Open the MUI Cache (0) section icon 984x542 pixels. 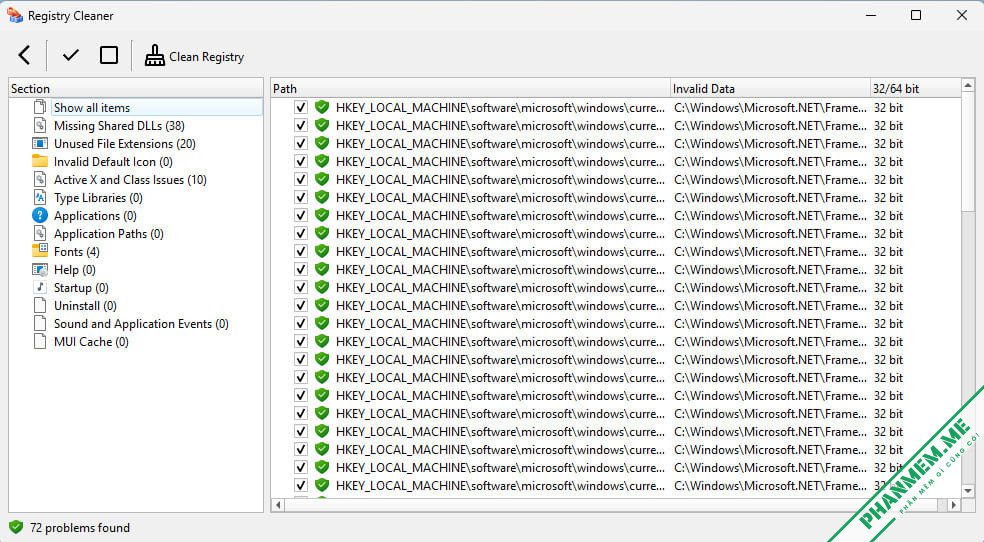[40, 341]
